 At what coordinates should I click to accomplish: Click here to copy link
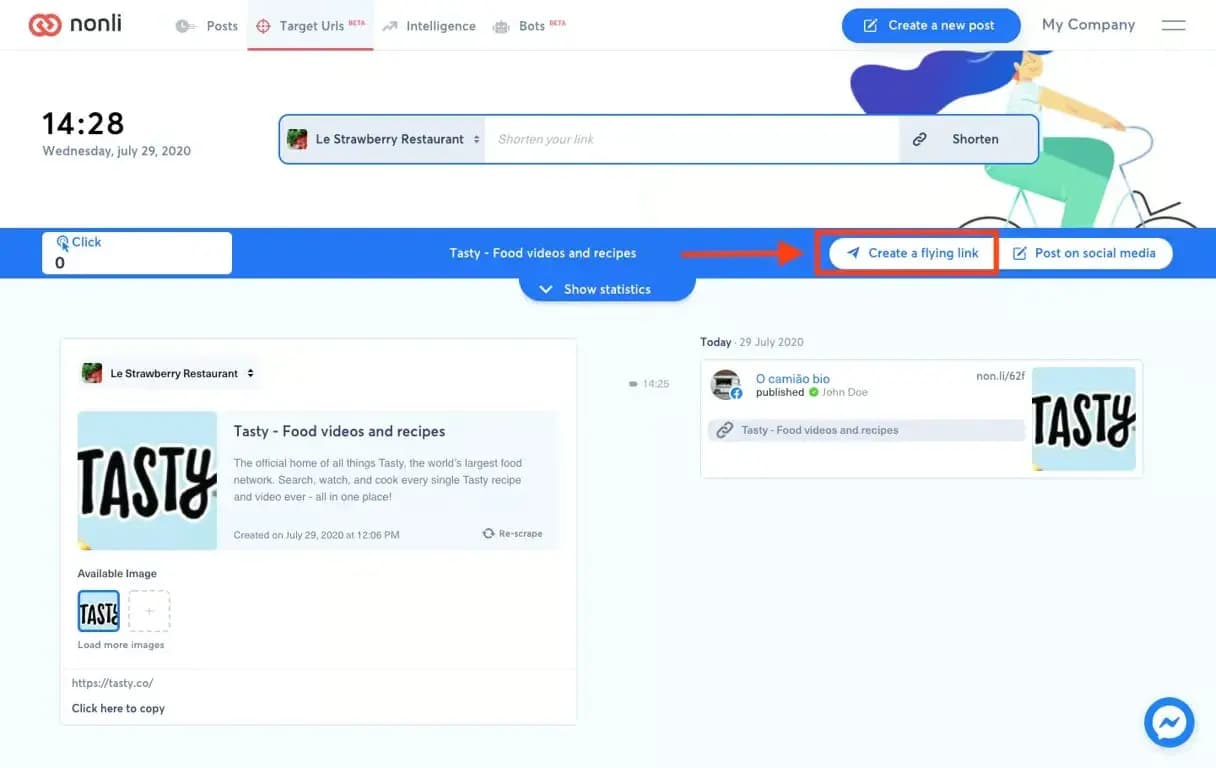click(x=118, y=708)
